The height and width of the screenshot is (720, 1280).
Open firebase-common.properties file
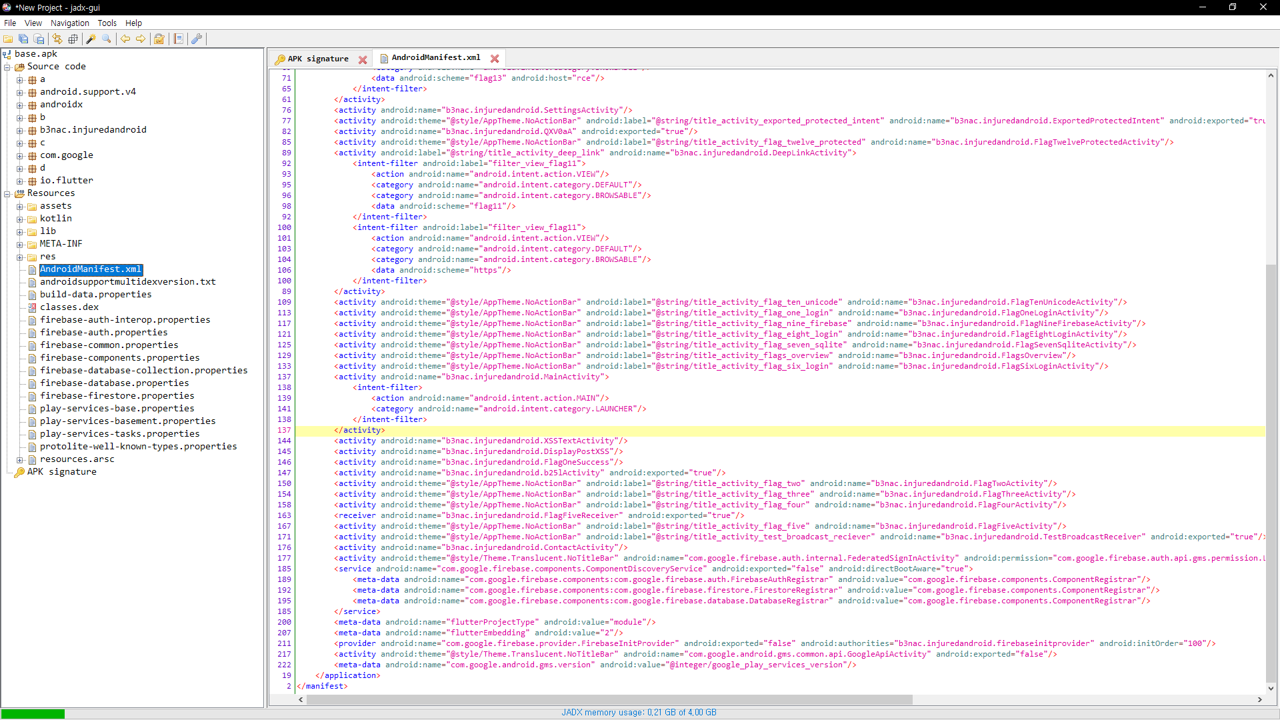click(109, 346)
